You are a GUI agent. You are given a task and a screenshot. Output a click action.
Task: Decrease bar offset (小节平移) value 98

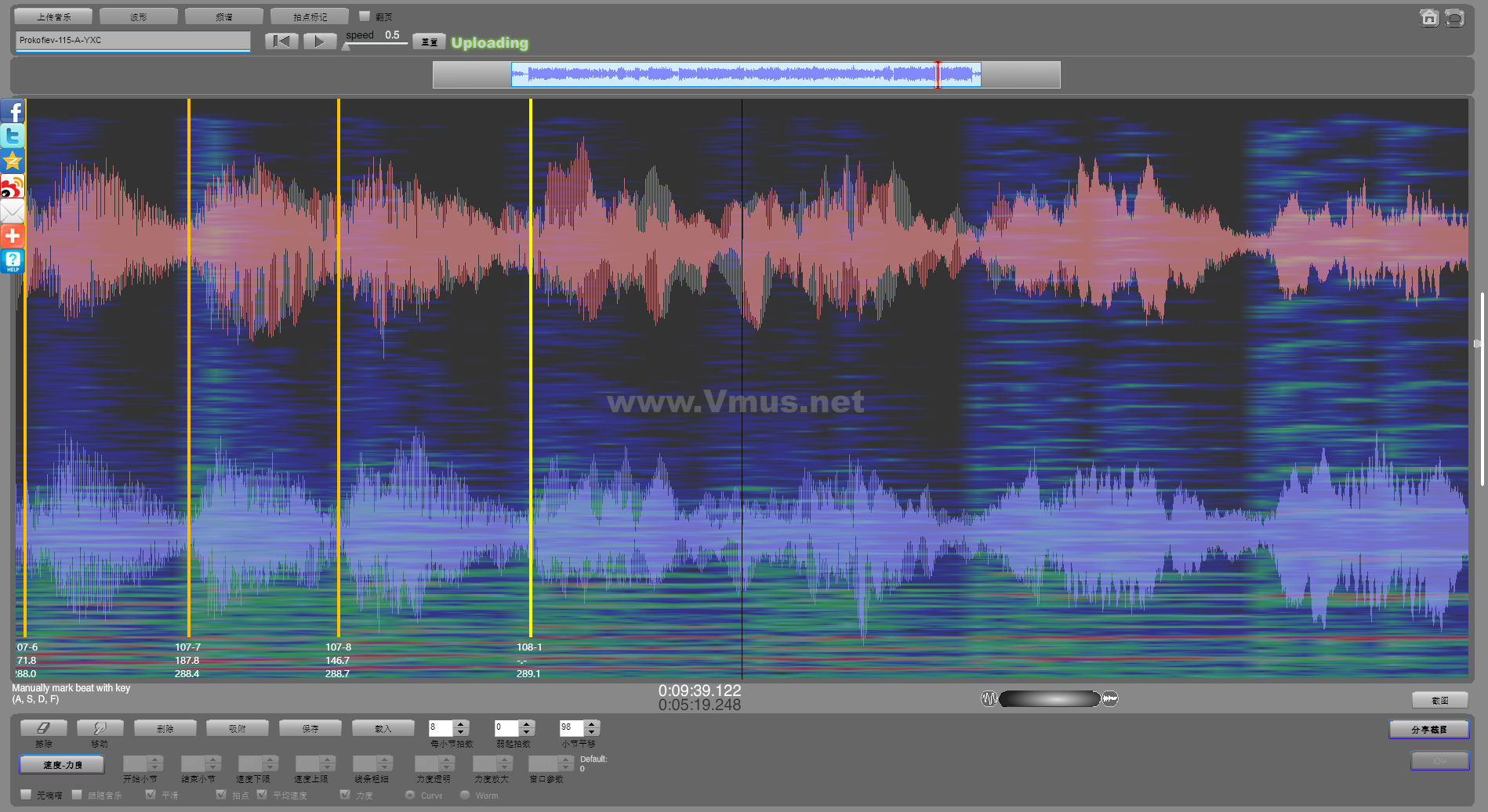[593, 732]
